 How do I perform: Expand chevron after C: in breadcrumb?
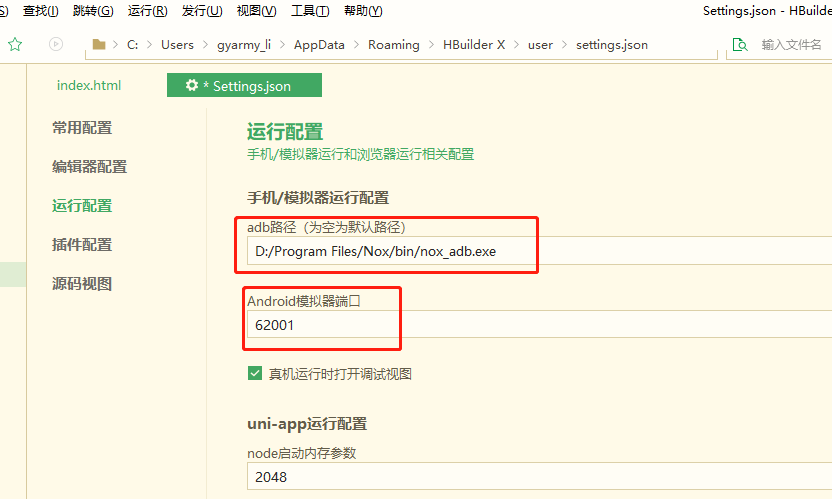[150, 45]
